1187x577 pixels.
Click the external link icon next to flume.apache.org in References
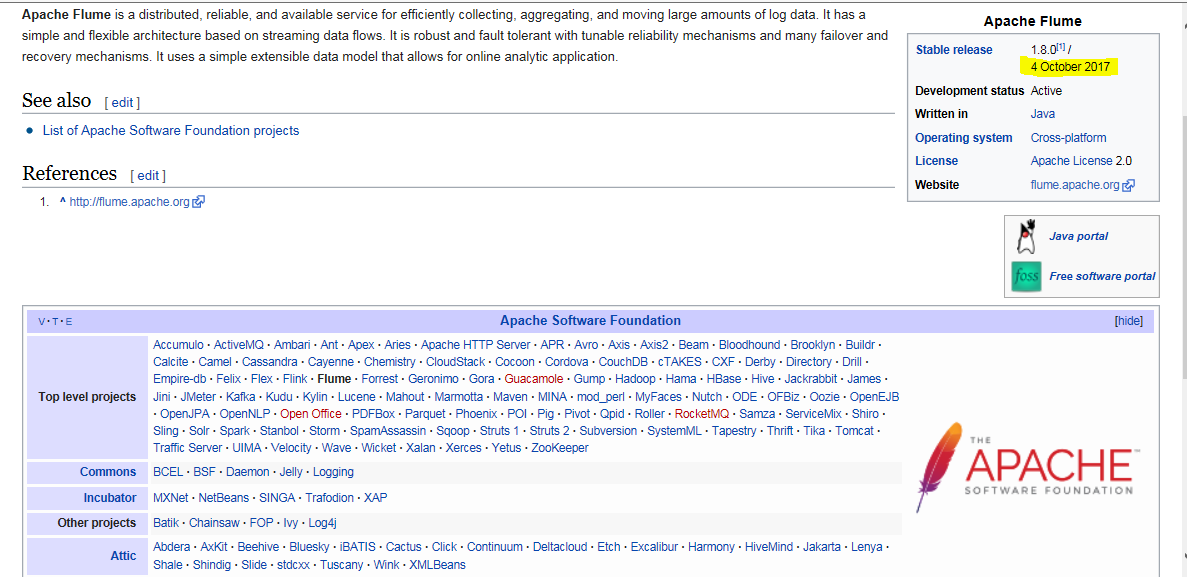tap(199, 202)
